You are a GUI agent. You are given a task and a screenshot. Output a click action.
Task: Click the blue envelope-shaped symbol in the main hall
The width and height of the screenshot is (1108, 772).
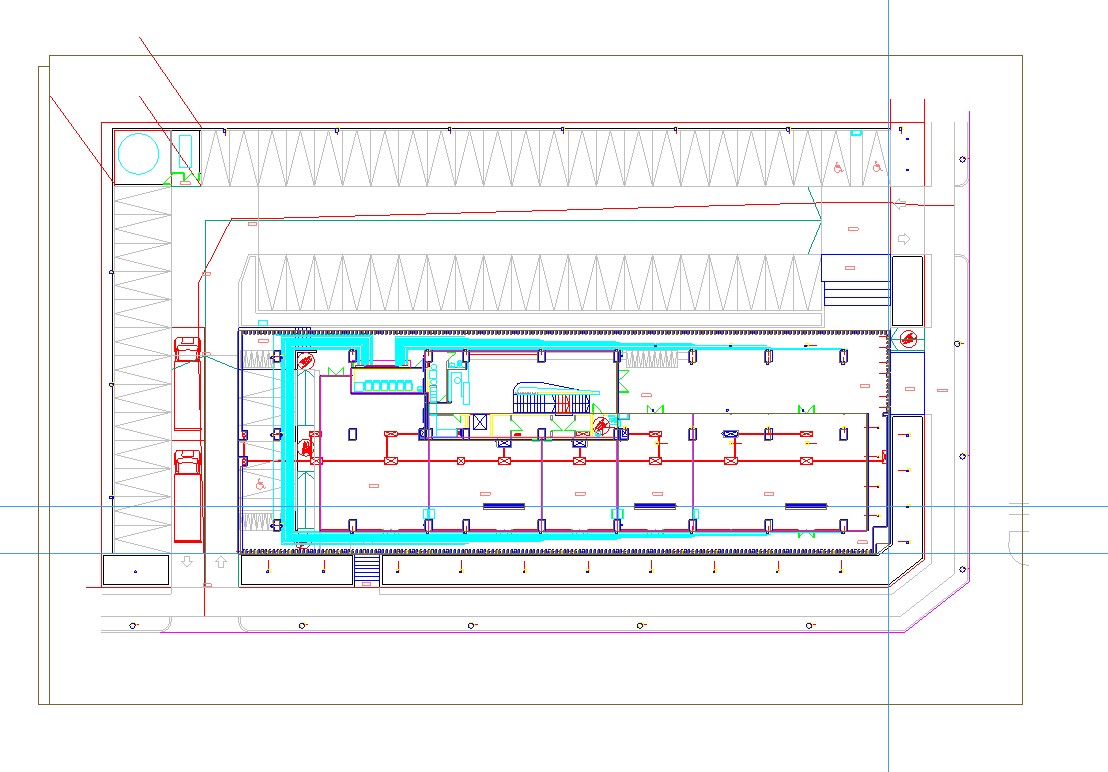pos(731,433)
